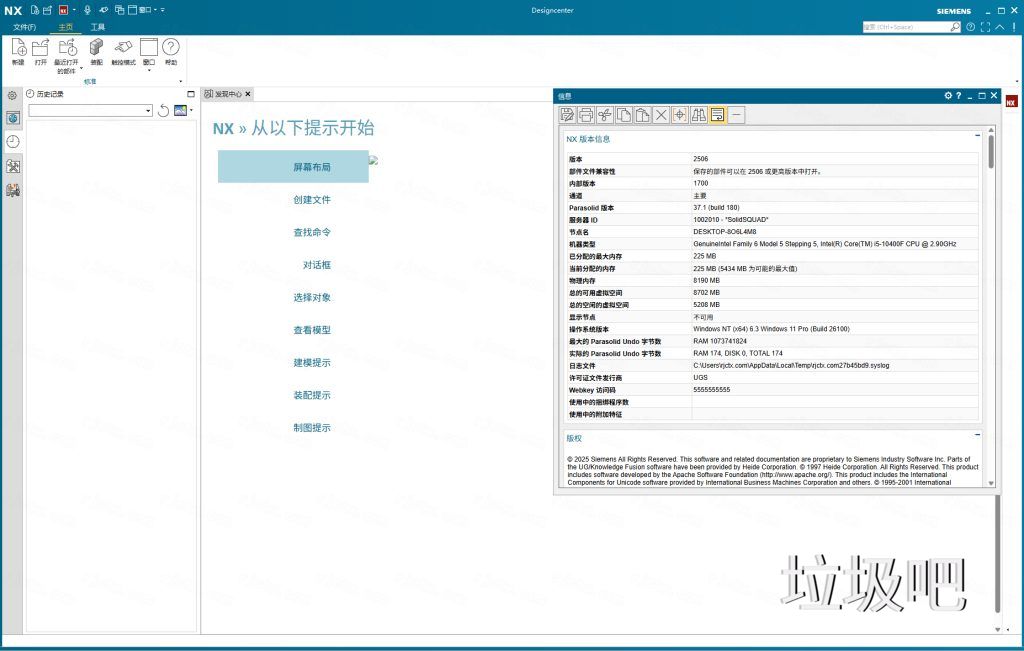This screenshot has height=651, width=1024.
Task: Click the print icon in the 信息 window
Action: tap(586, 115)
